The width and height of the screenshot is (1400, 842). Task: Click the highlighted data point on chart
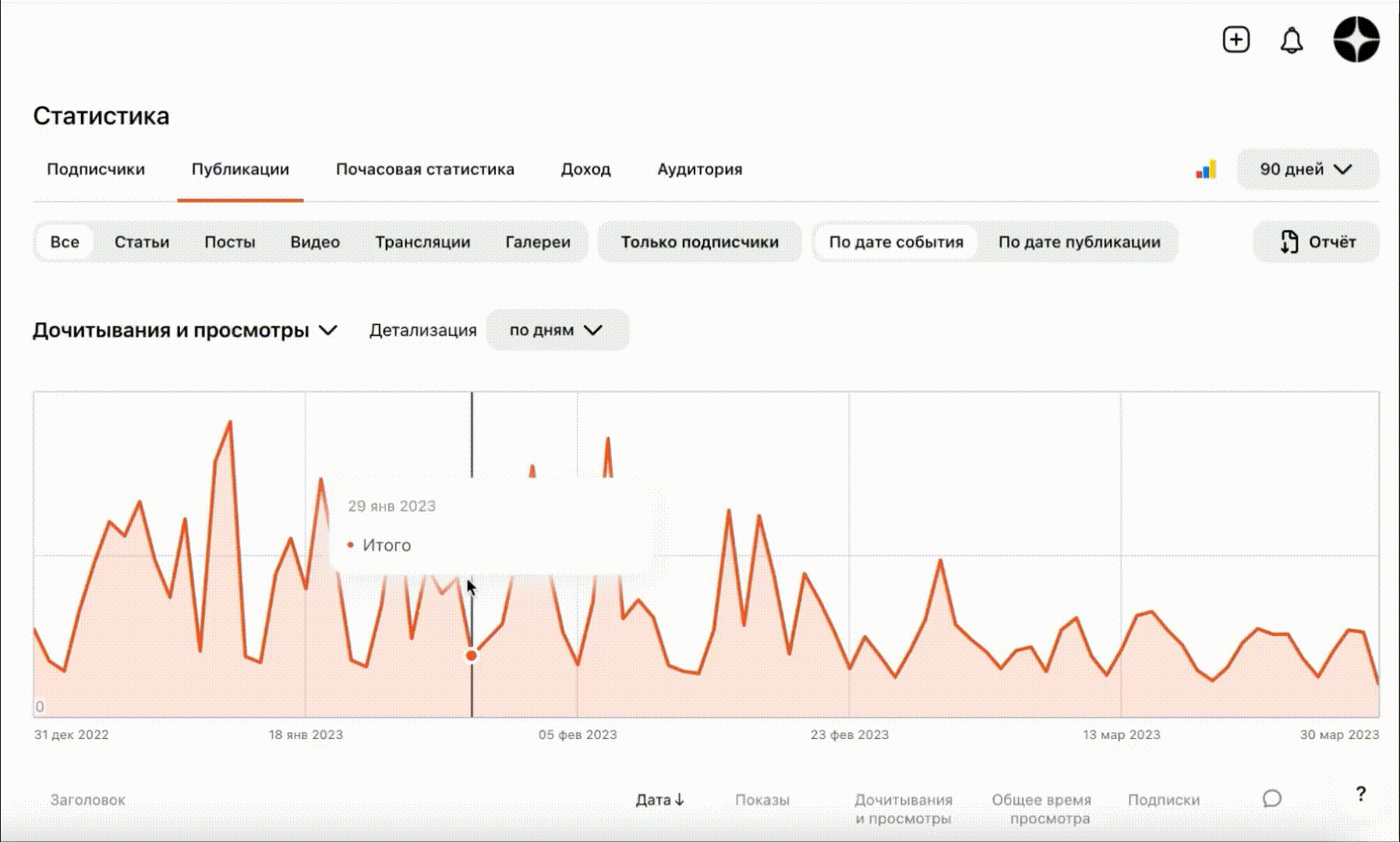pyautogui.click(x=471, y=656)
